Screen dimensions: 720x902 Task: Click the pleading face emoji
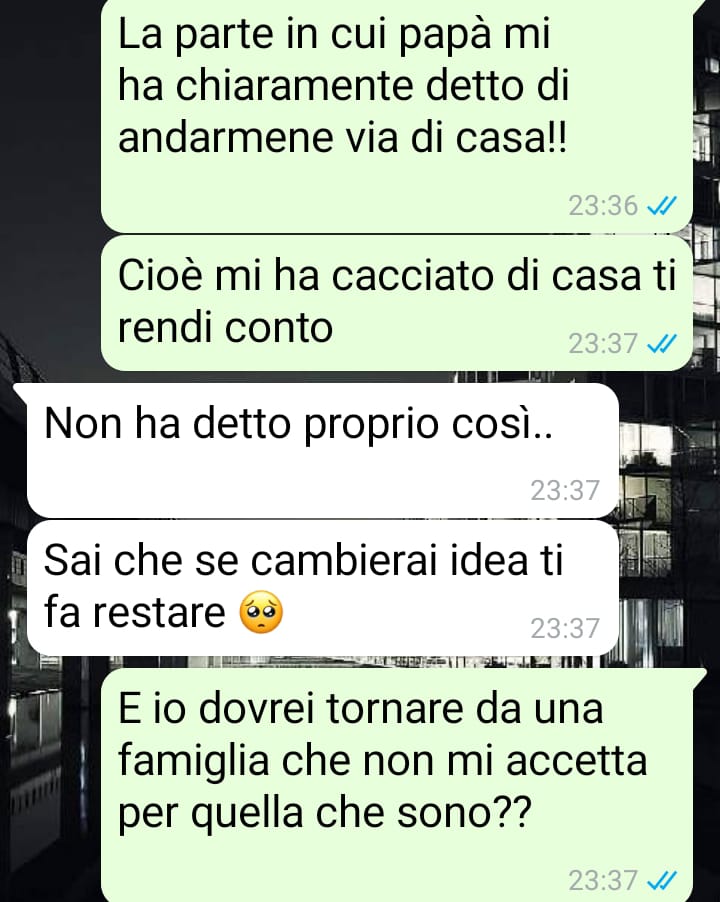261,612
